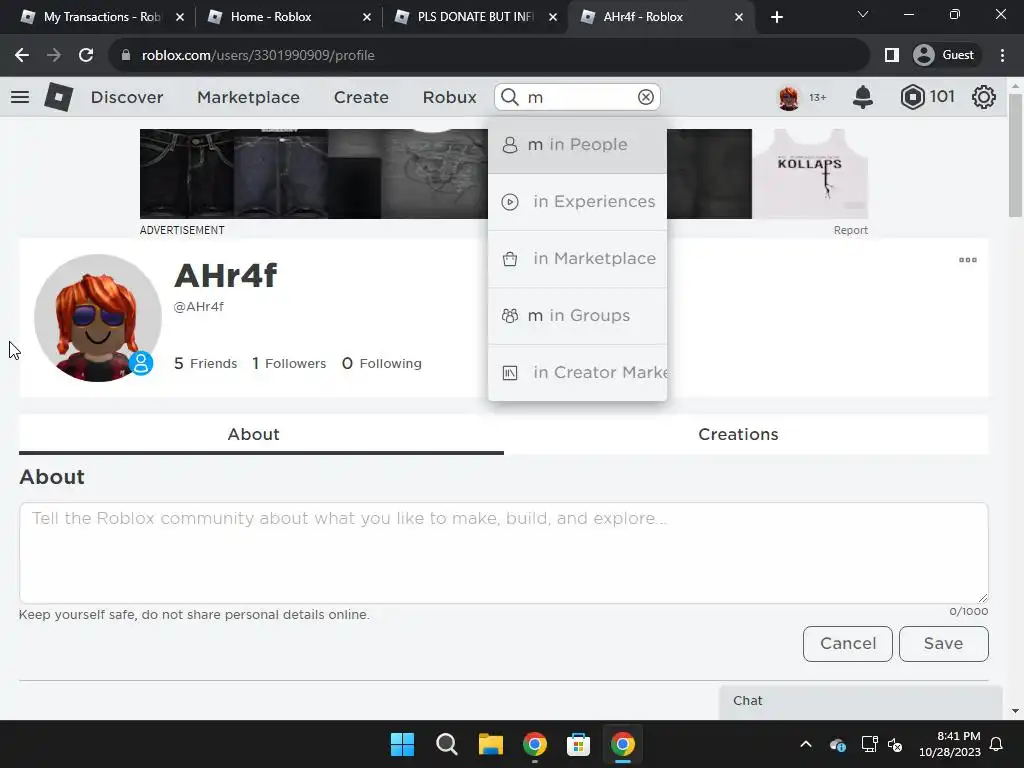Click the Save button

pos(944,644)
